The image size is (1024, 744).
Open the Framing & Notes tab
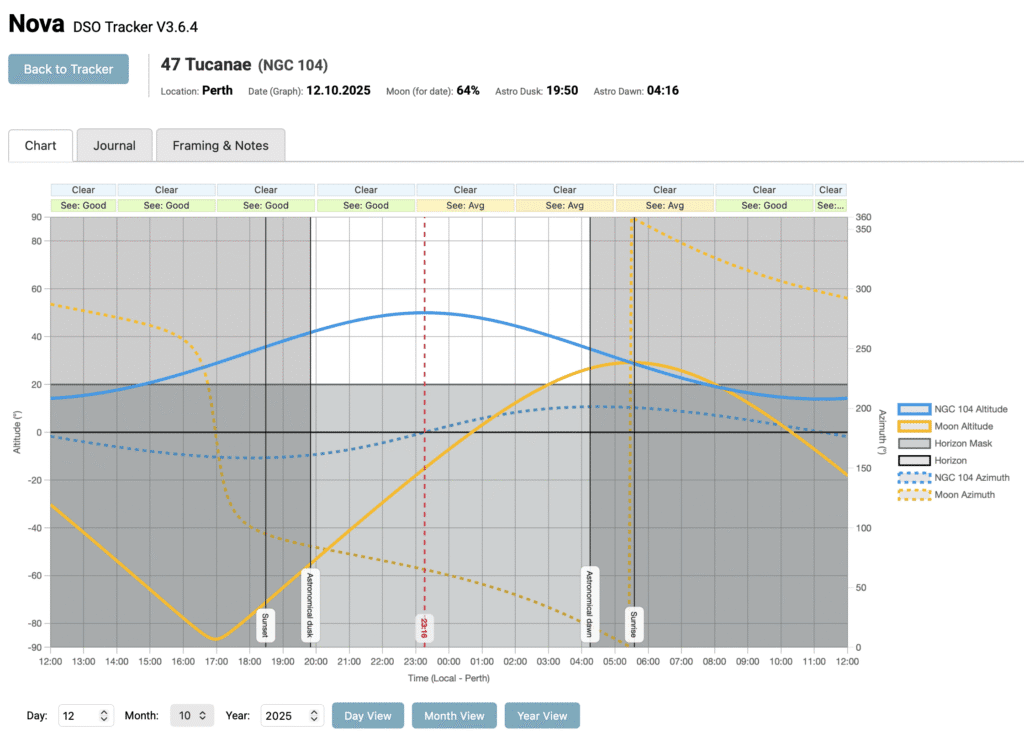220,145
